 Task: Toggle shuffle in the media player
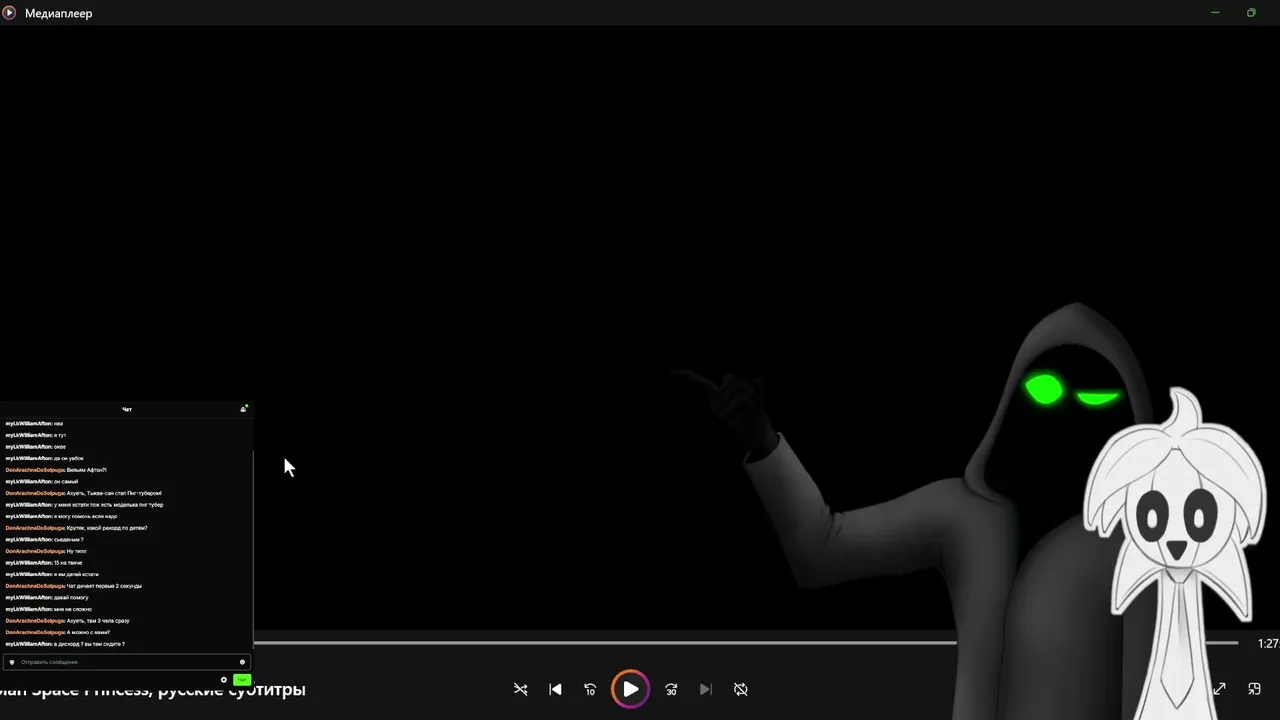[520, 689]
